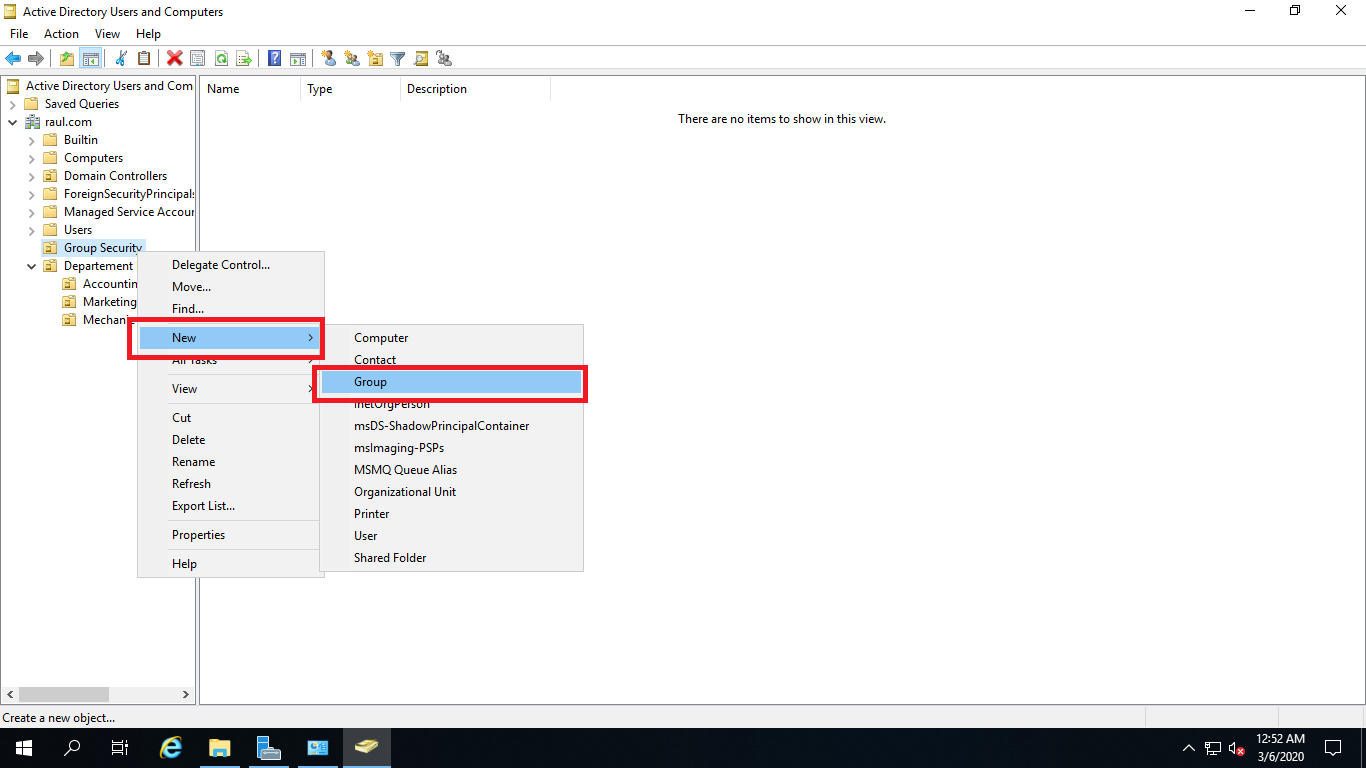1366x768 pixels.
Task: Click the Create New Group toolbar icon
Action: 351,58
